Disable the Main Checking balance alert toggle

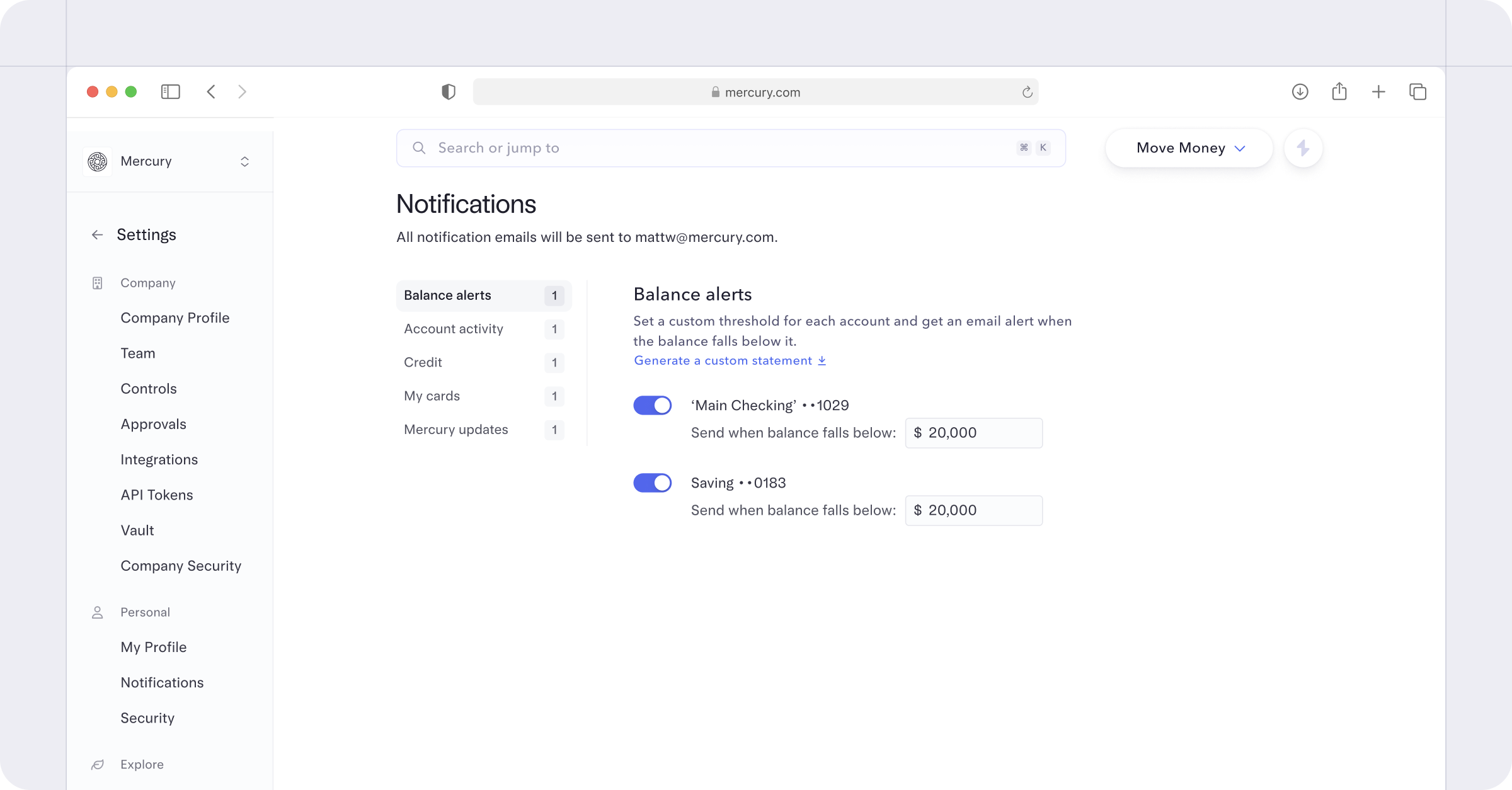[x=653, y=405]
